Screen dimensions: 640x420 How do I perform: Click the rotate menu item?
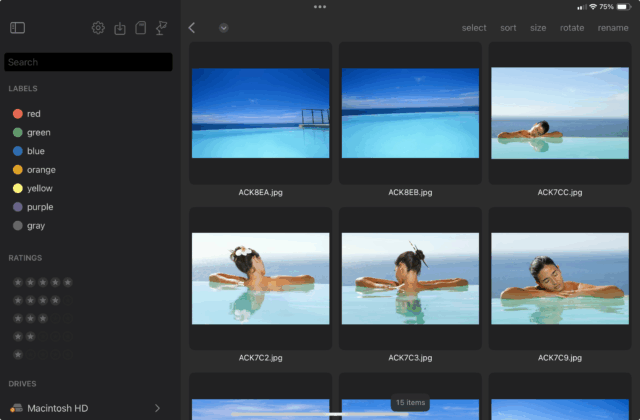572,28
